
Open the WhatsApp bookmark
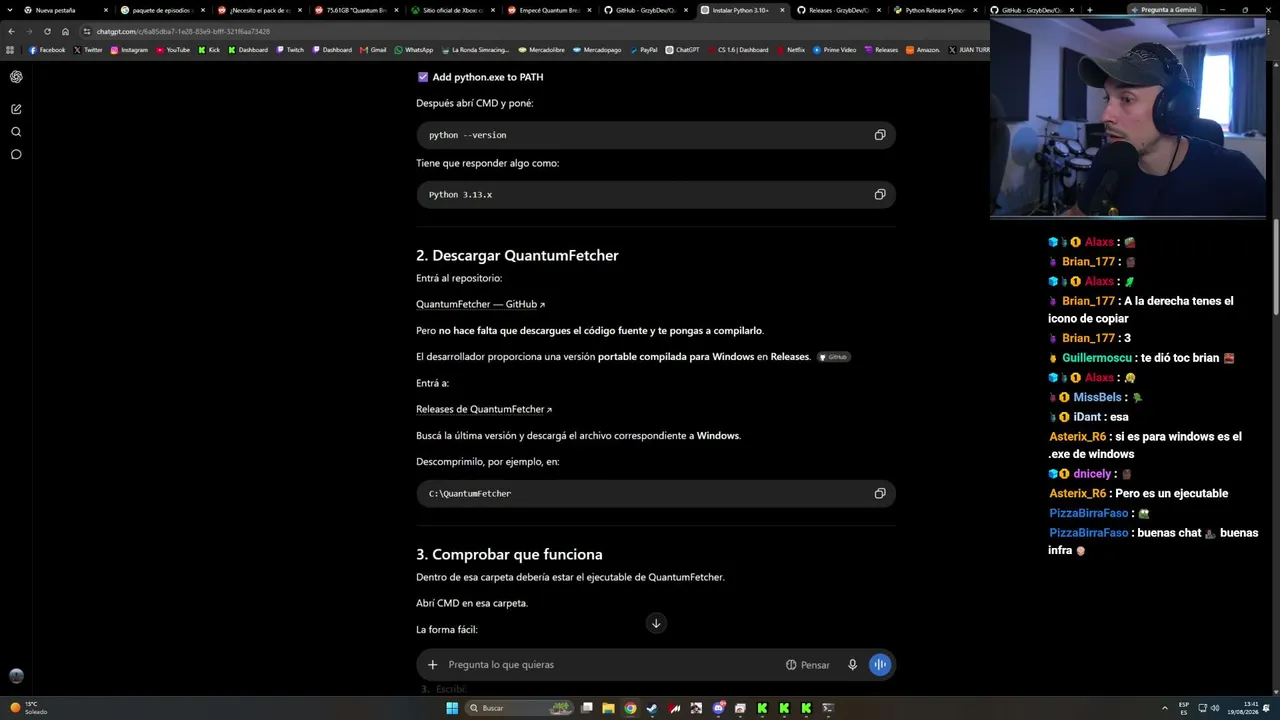[414, 50]
